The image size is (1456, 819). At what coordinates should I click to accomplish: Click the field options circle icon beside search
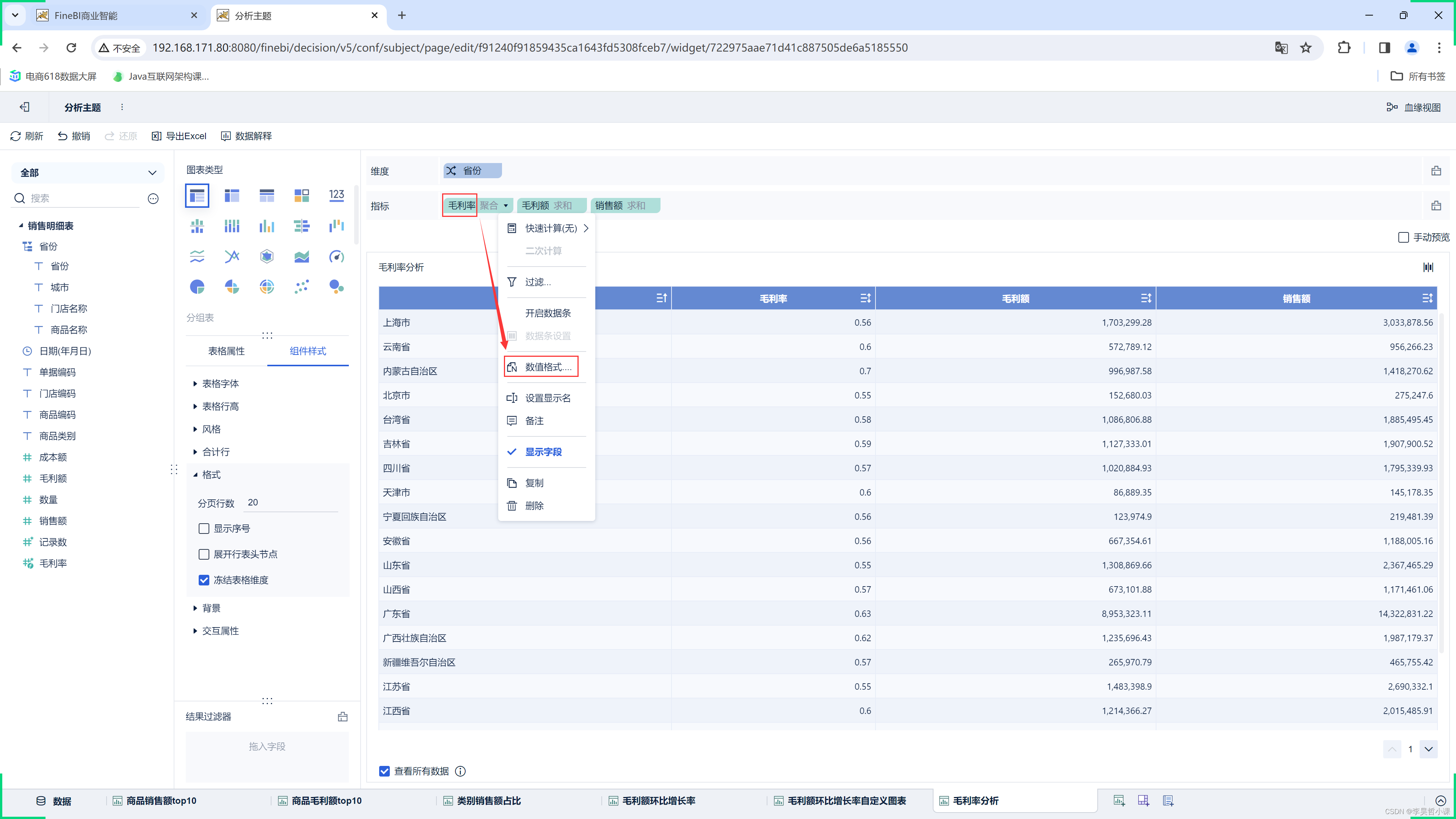coord(153,198)
